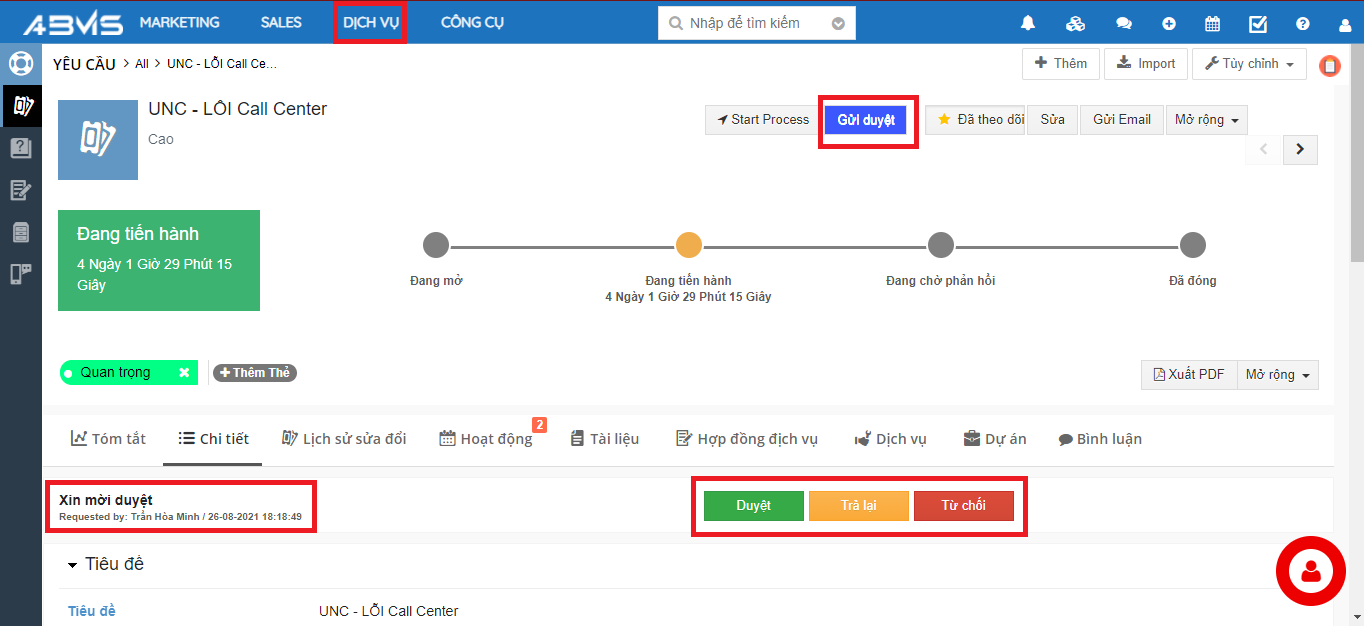This screenshot has height=626, width=1364.
Task: Open the help question mark icon
Action: (x=1302, y=24)
